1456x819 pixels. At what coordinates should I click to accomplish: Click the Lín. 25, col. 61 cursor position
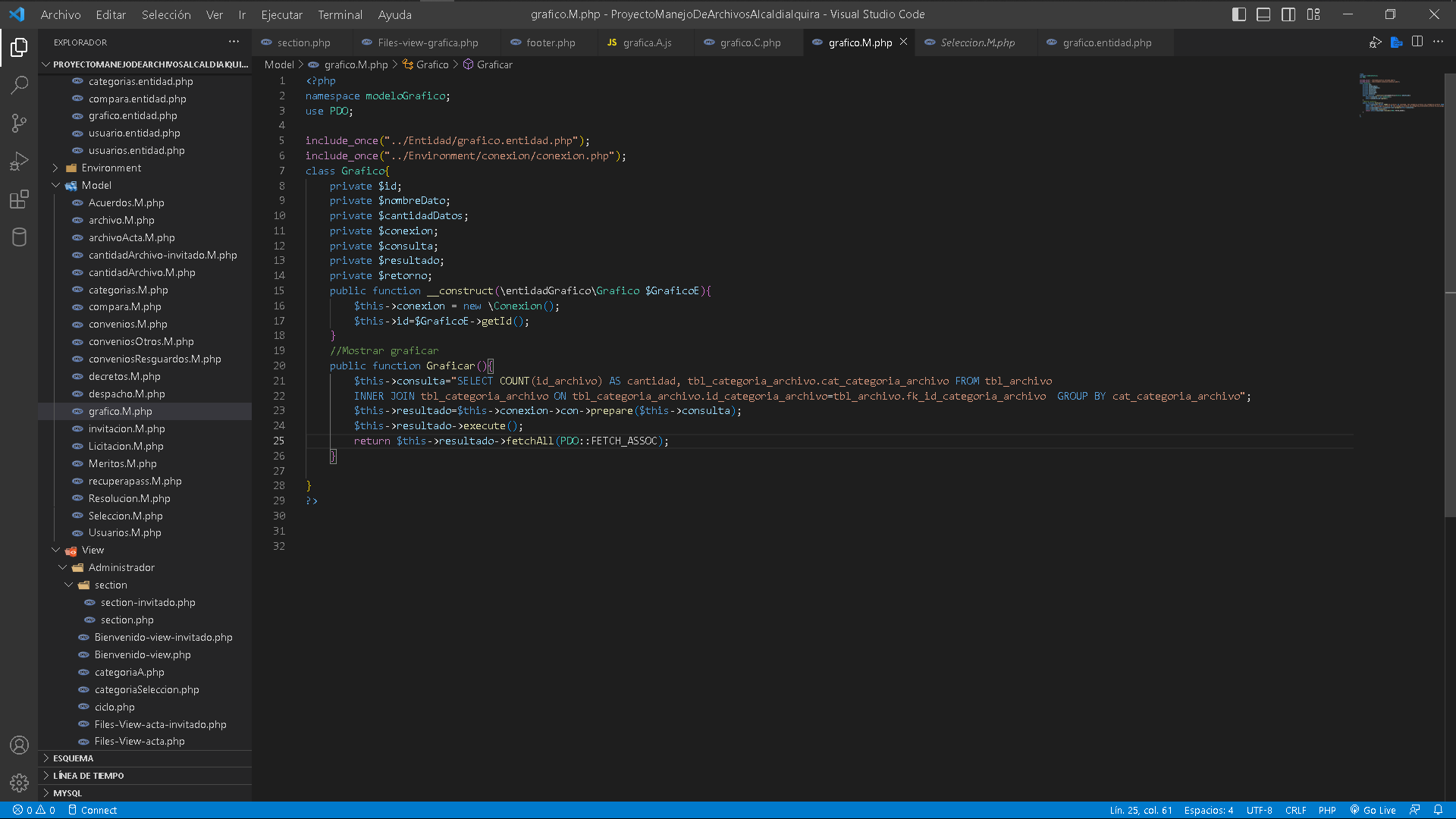coord(1141,810)
